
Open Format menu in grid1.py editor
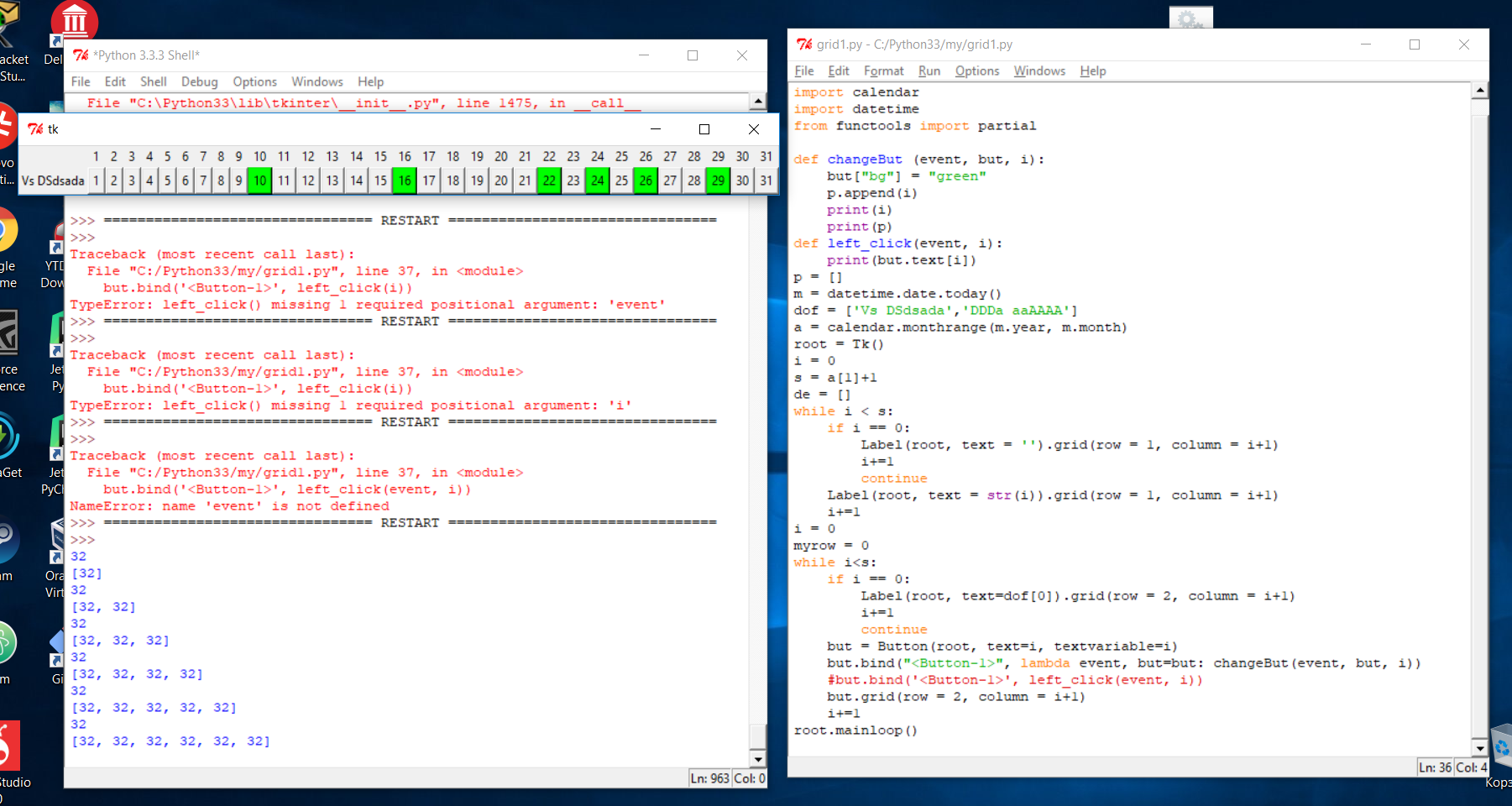click(884, 71)
